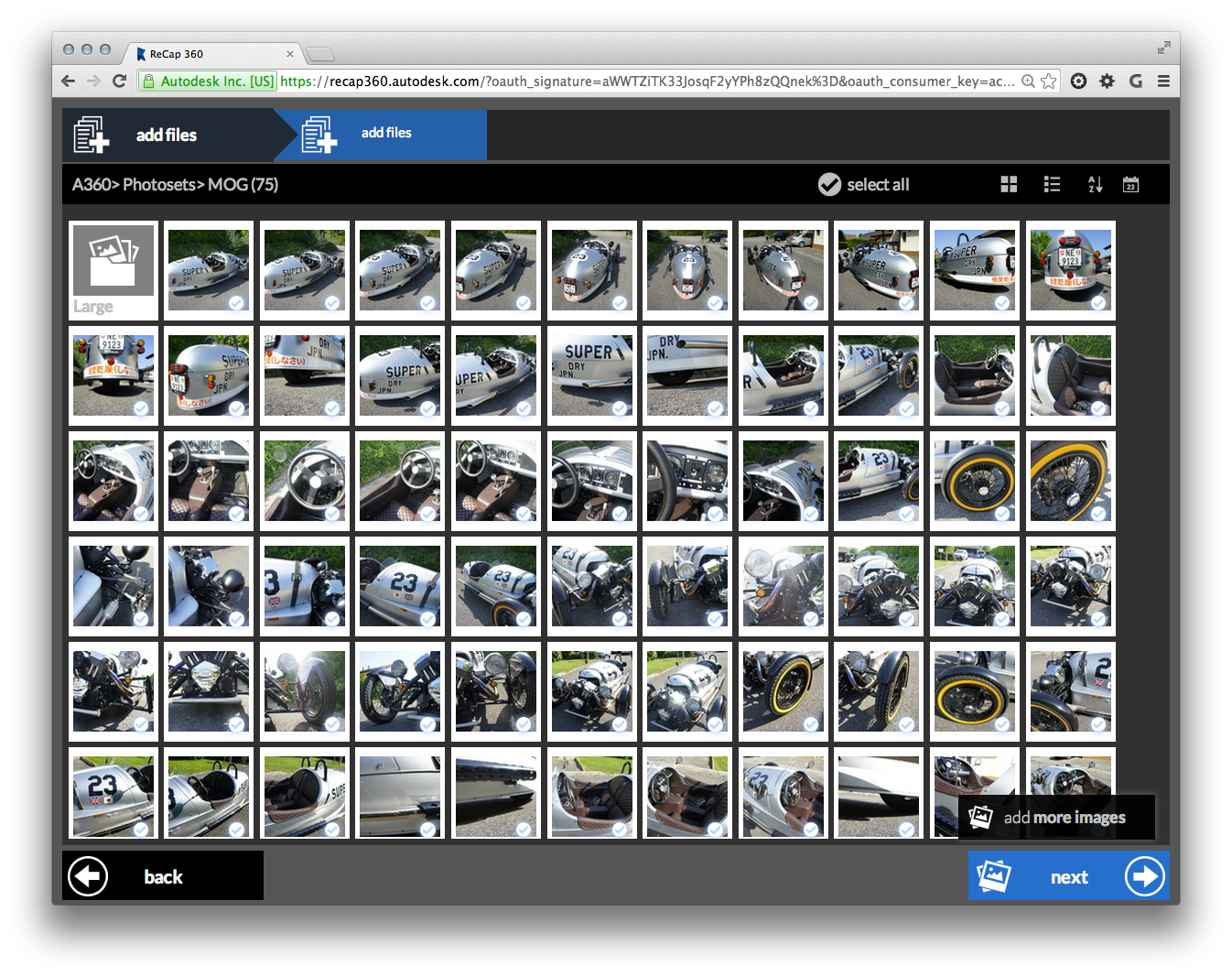Switch to grid view layout
1232x977 pixels.
point(1009,184)
